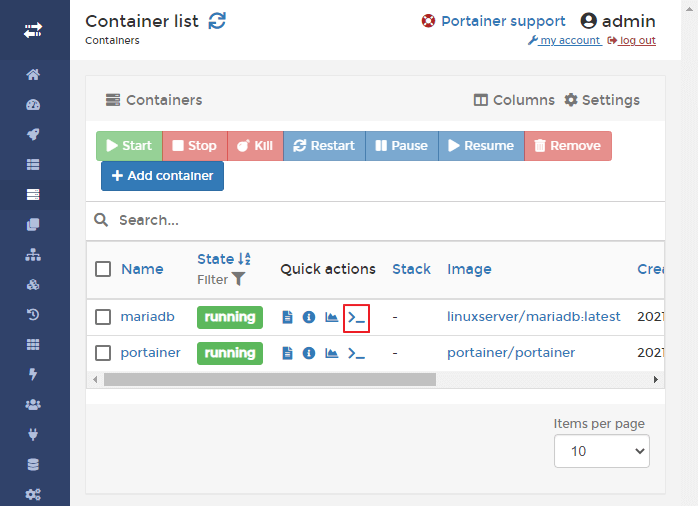The width and height of the screenshot is (698, 506).
Task: View stats chart for the portainer container
Action: click(332, 353)
